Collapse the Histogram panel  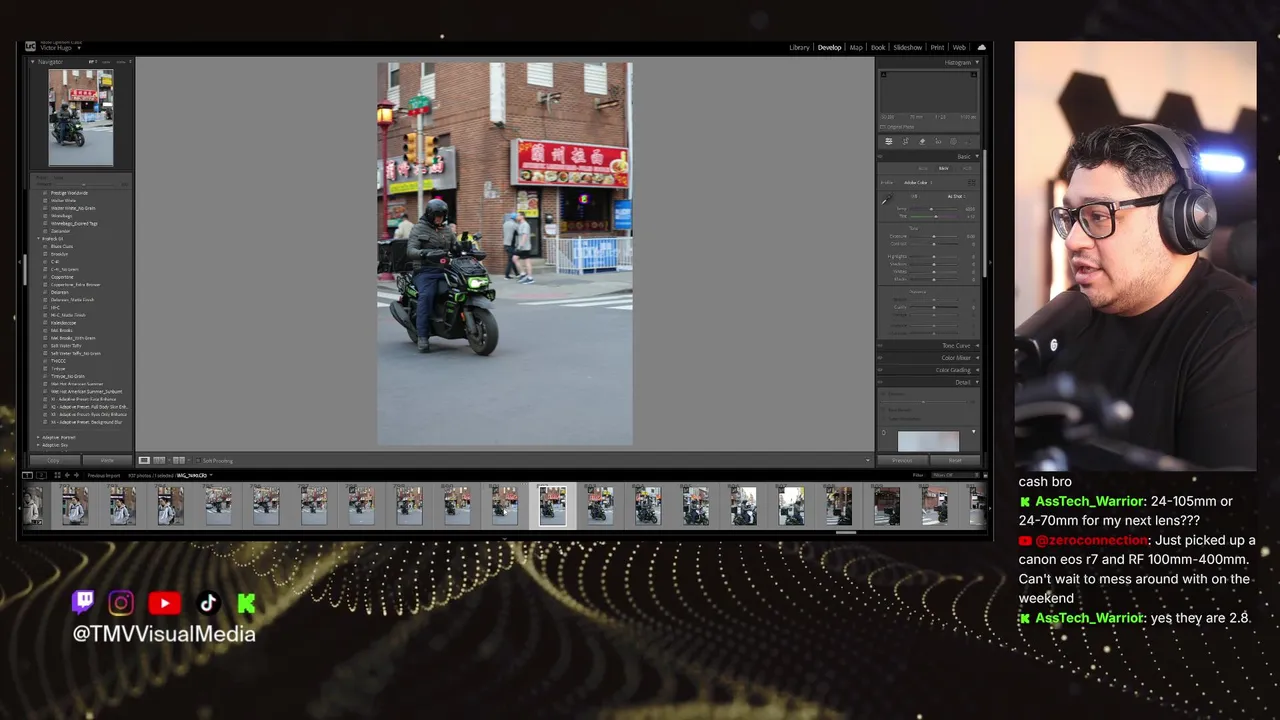coord(977,62)
